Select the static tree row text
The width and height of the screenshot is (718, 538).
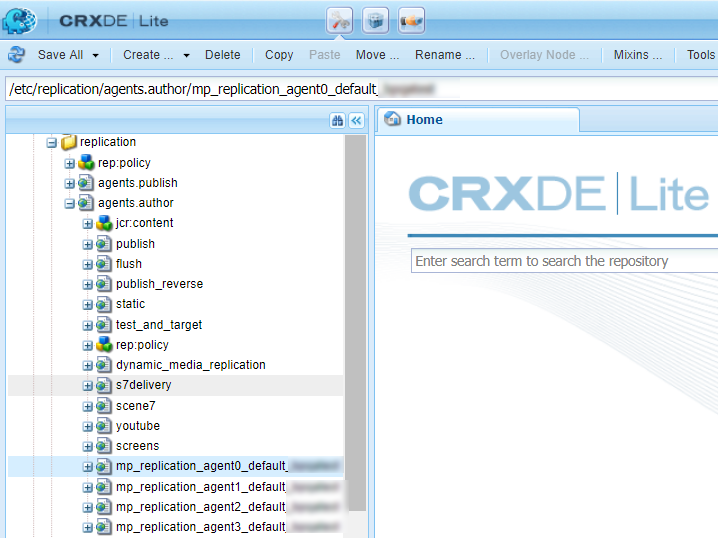click(131, 304)
